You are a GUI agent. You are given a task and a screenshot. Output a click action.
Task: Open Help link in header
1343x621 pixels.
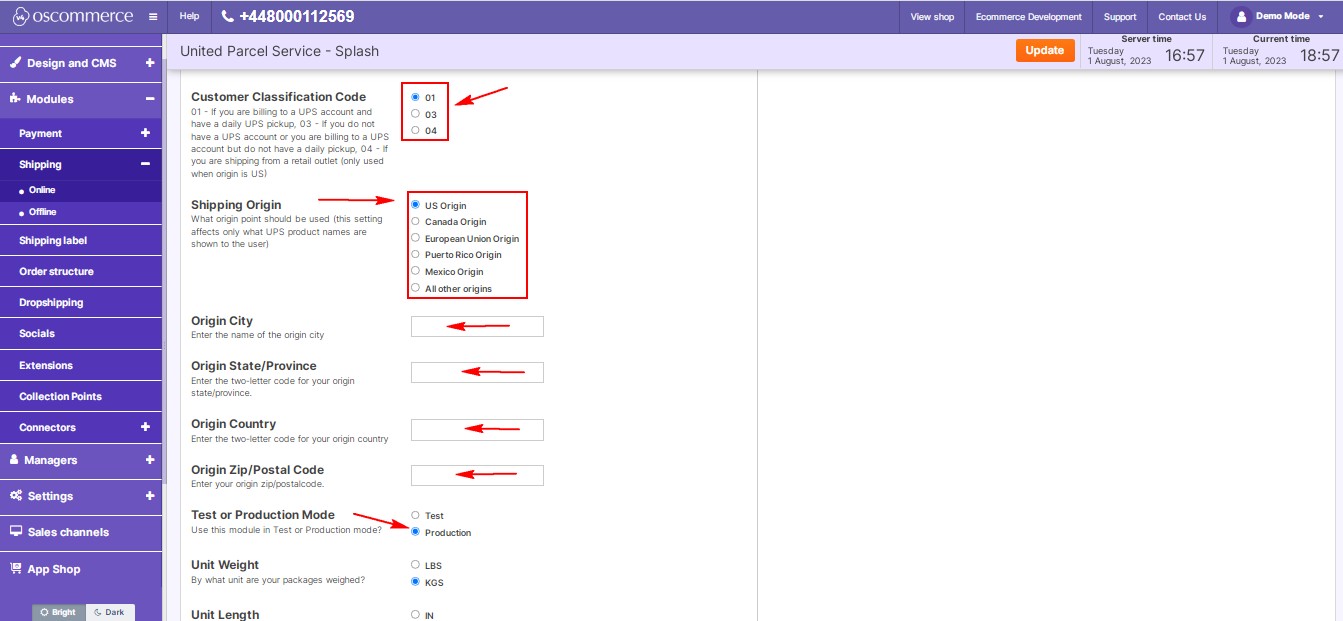[x=189, y=17]
